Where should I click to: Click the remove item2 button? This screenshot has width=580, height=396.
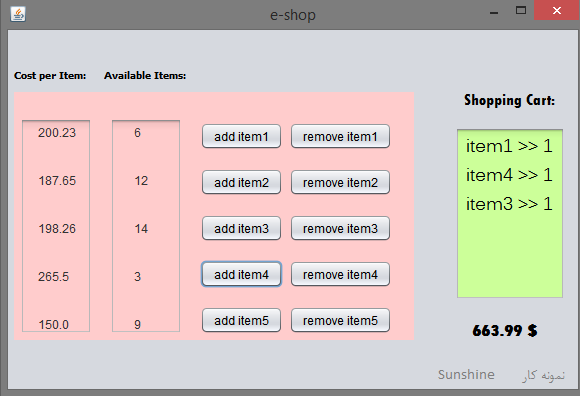(340, 182)
